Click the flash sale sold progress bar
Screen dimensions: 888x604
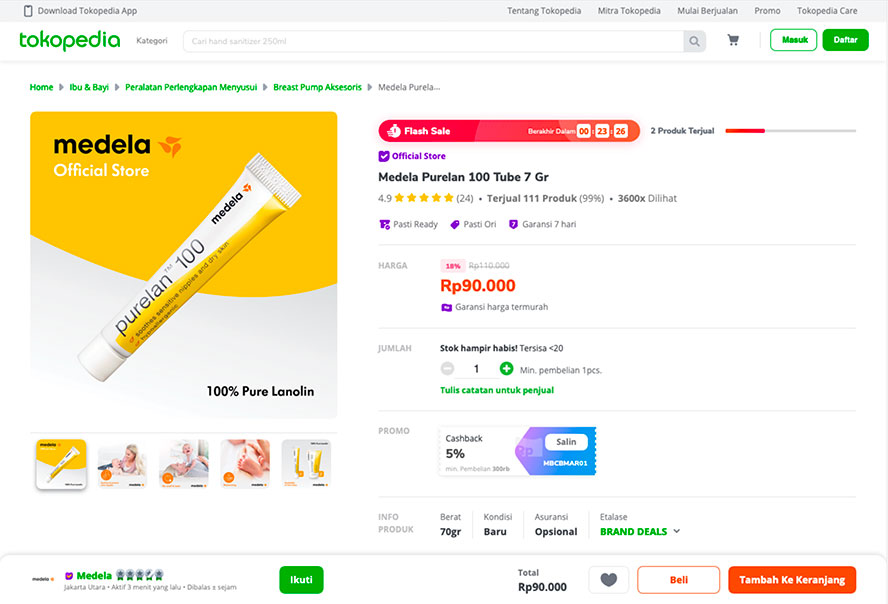[790, 131]
